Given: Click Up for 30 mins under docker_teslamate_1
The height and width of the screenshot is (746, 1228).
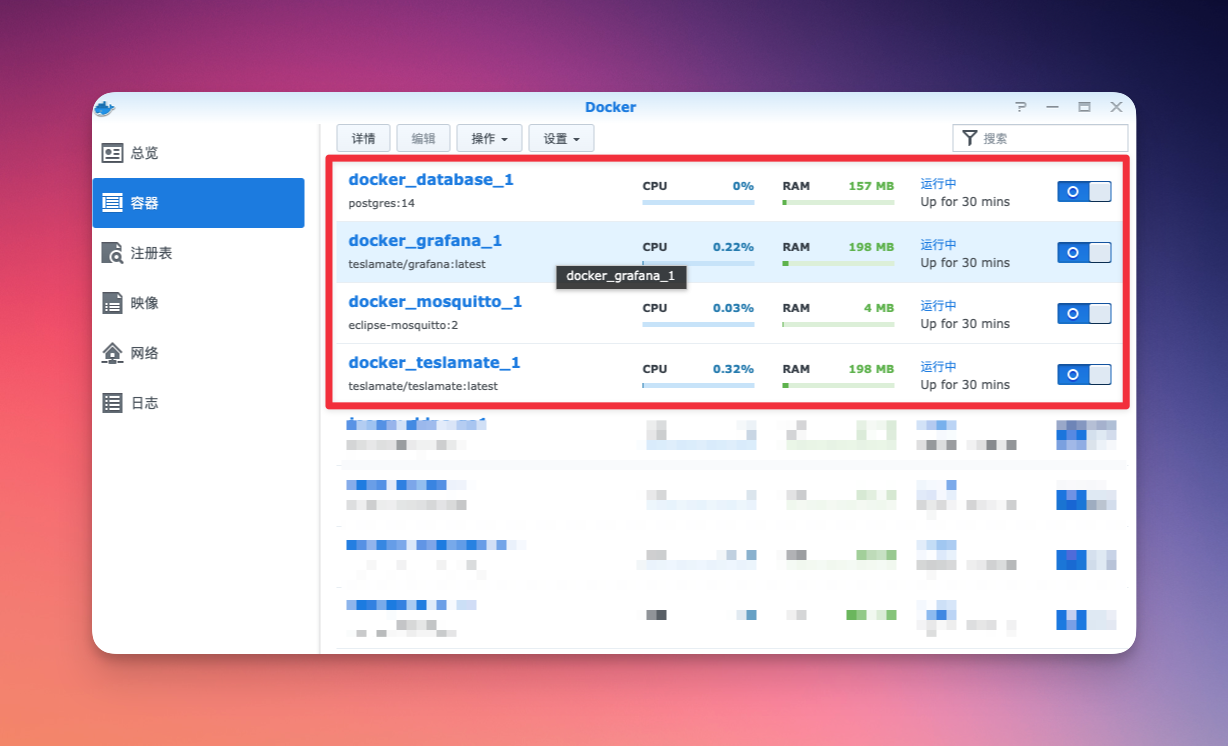Looking at the screenshot, I should [x=965, y=385].
